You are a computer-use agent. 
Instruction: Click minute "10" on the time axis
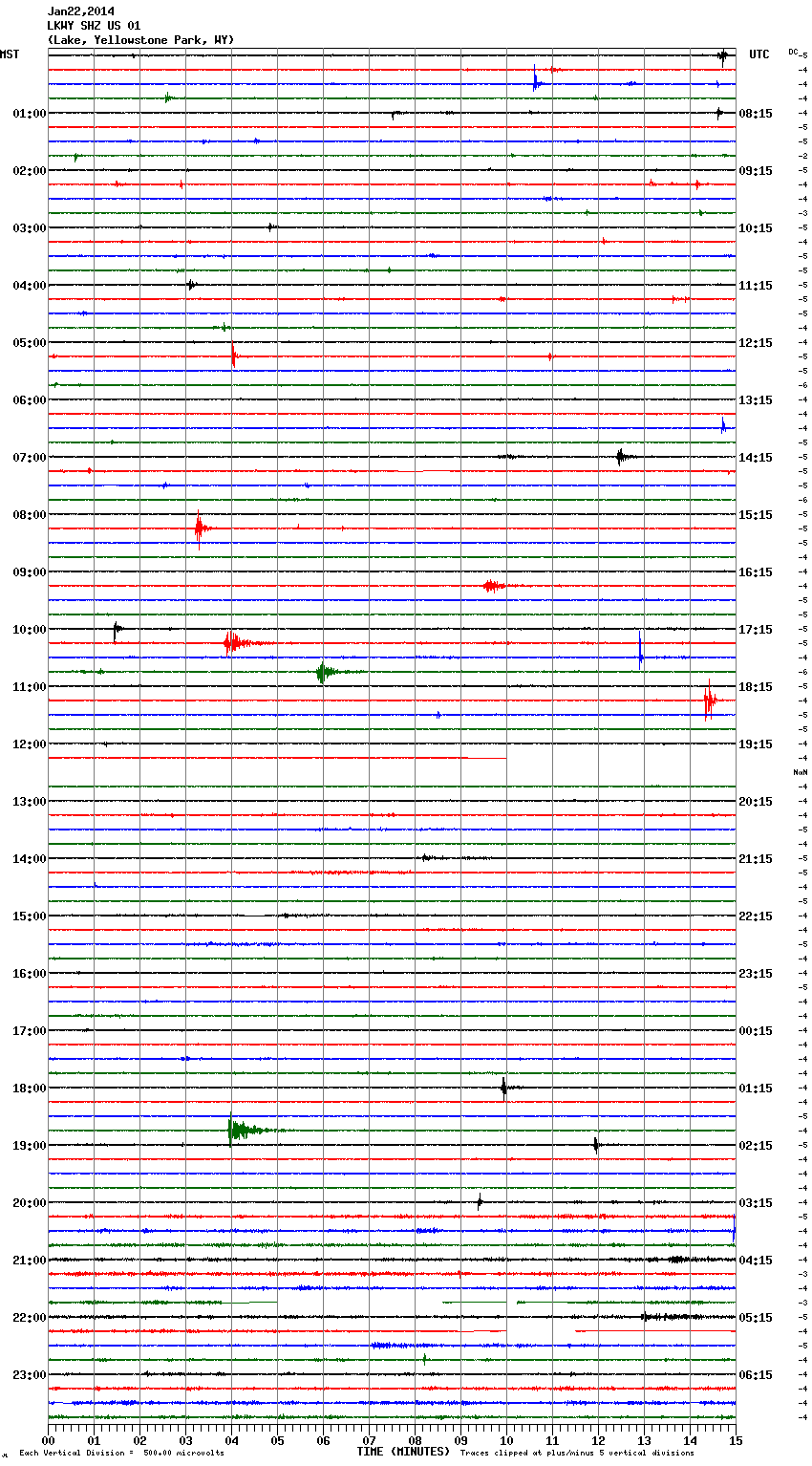coord(506,1440)
